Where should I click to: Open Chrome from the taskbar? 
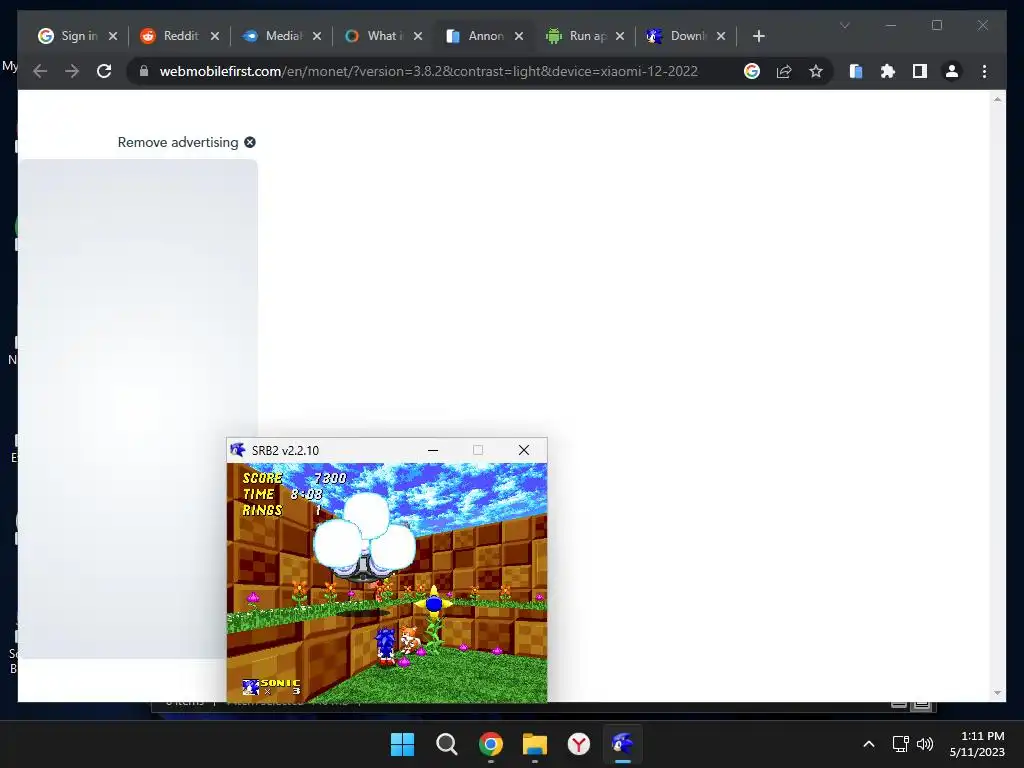tap(490, 744)
